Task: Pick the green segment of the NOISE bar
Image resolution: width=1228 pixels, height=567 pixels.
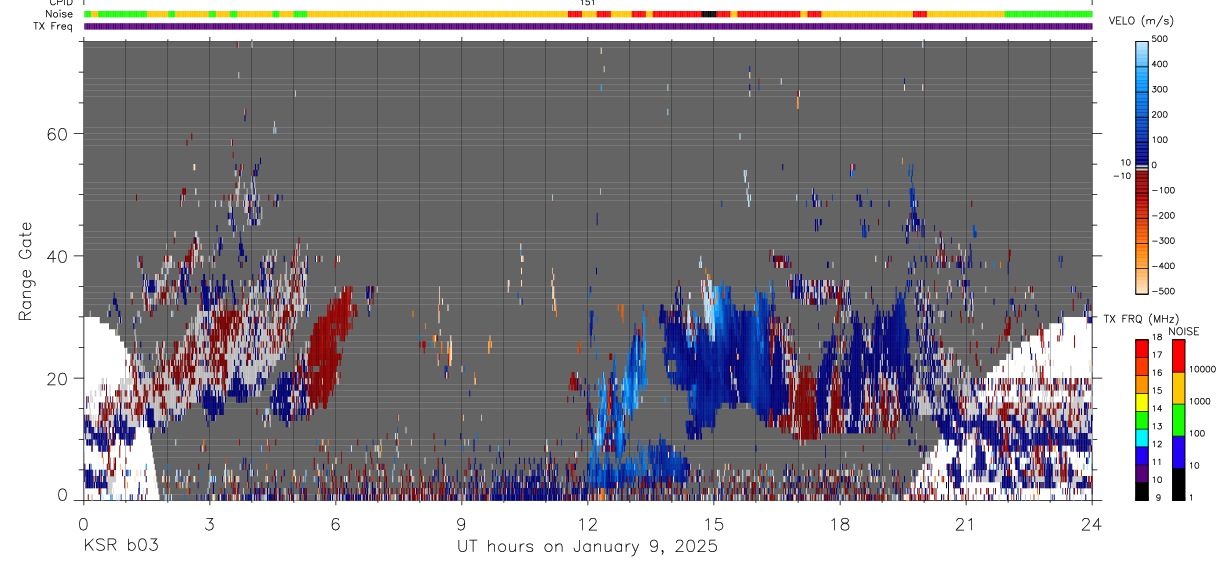Action: tap(1178, 419)
